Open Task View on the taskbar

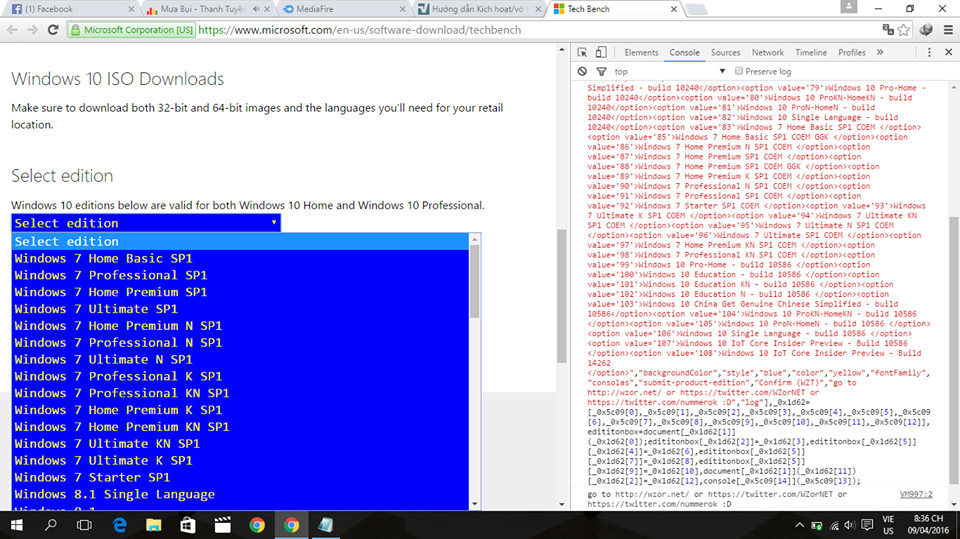click(x=84, y=525)
